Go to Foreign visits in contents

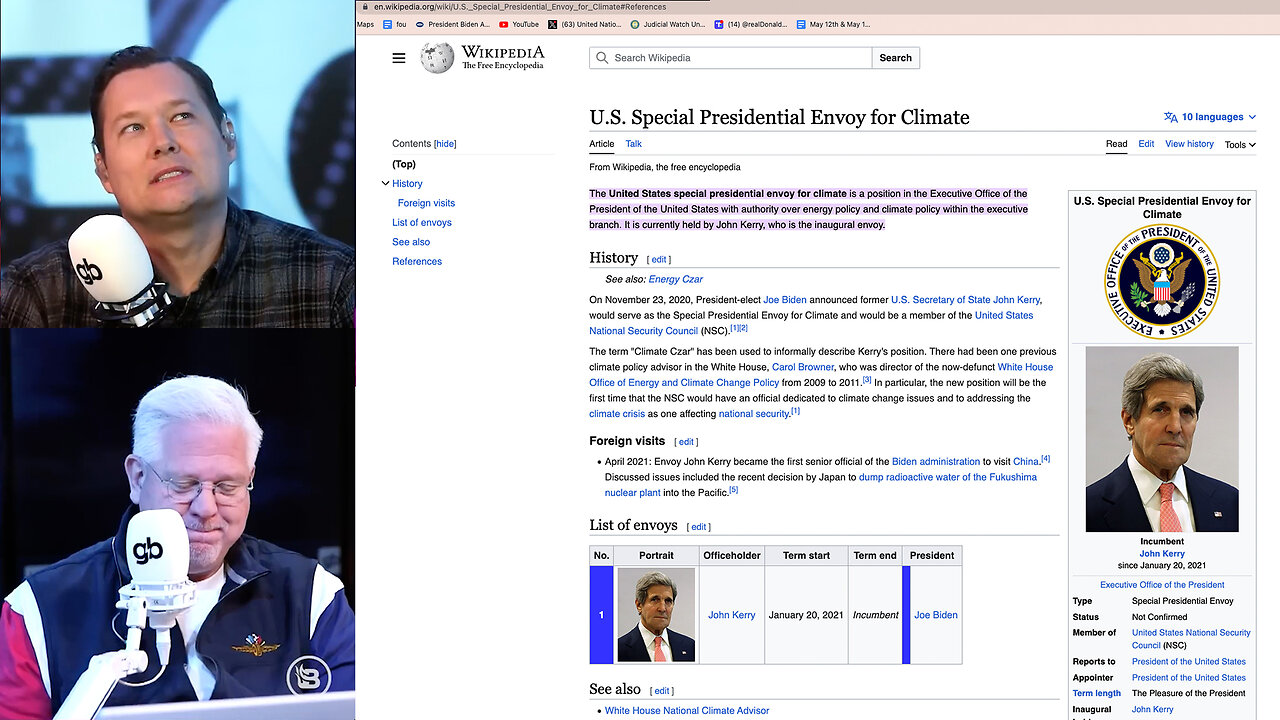pos(426,203)
